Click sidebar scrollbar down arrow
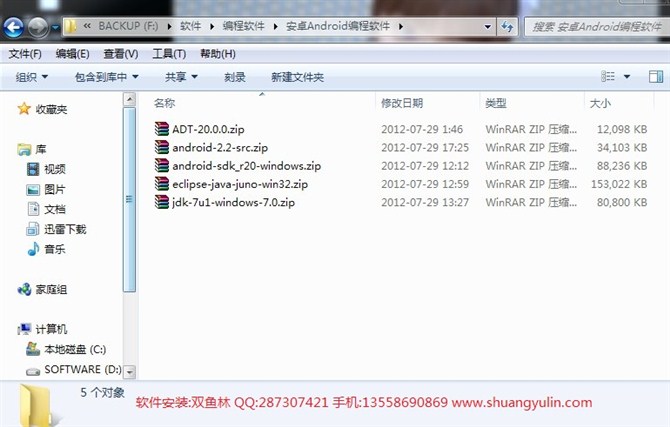Image resolution: width=670 pixels, height=427 pixels. 129,372
